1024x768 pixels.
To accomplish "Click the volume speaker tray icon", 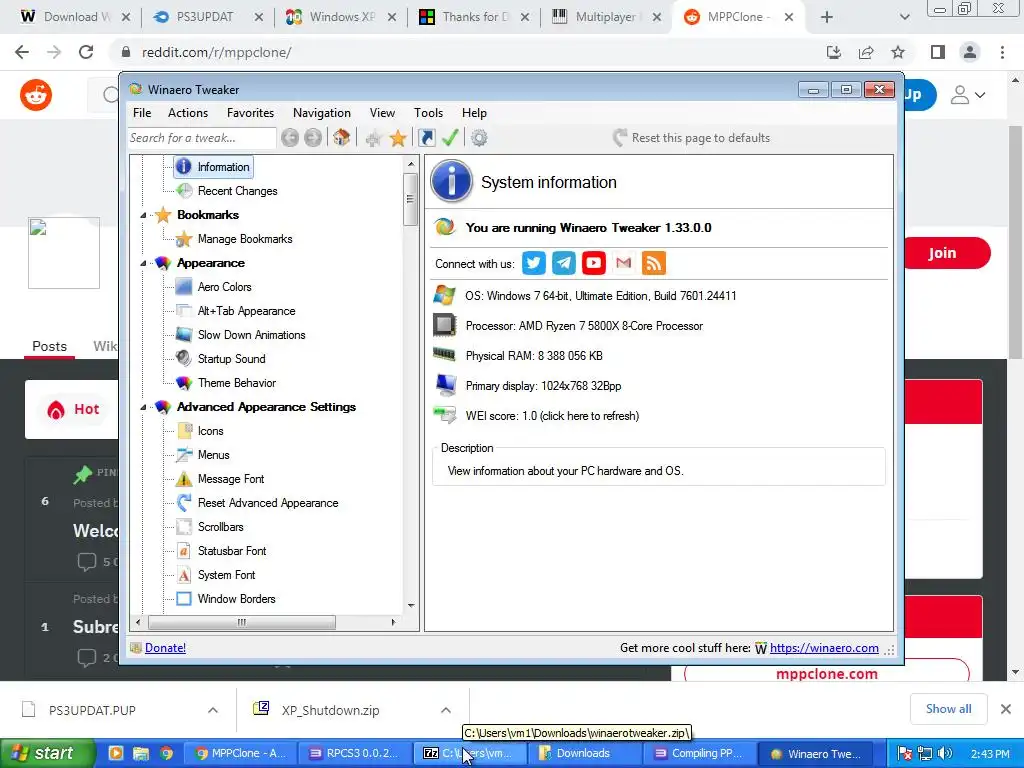I will pyautogui.click(x=944, y=753).
